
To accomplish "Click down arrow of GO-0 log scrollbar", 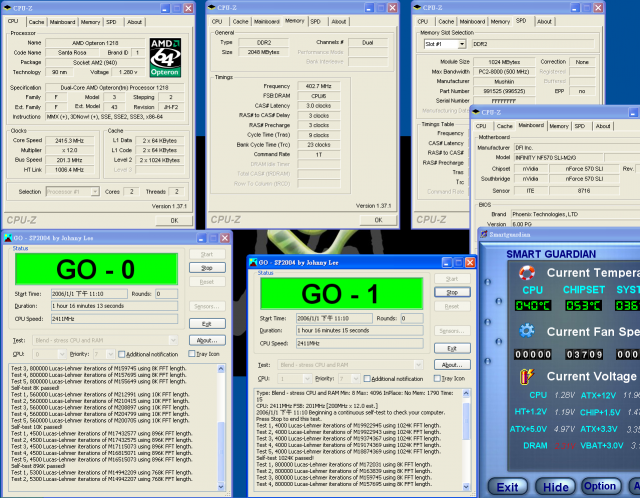I will click(x=221, y=486).
